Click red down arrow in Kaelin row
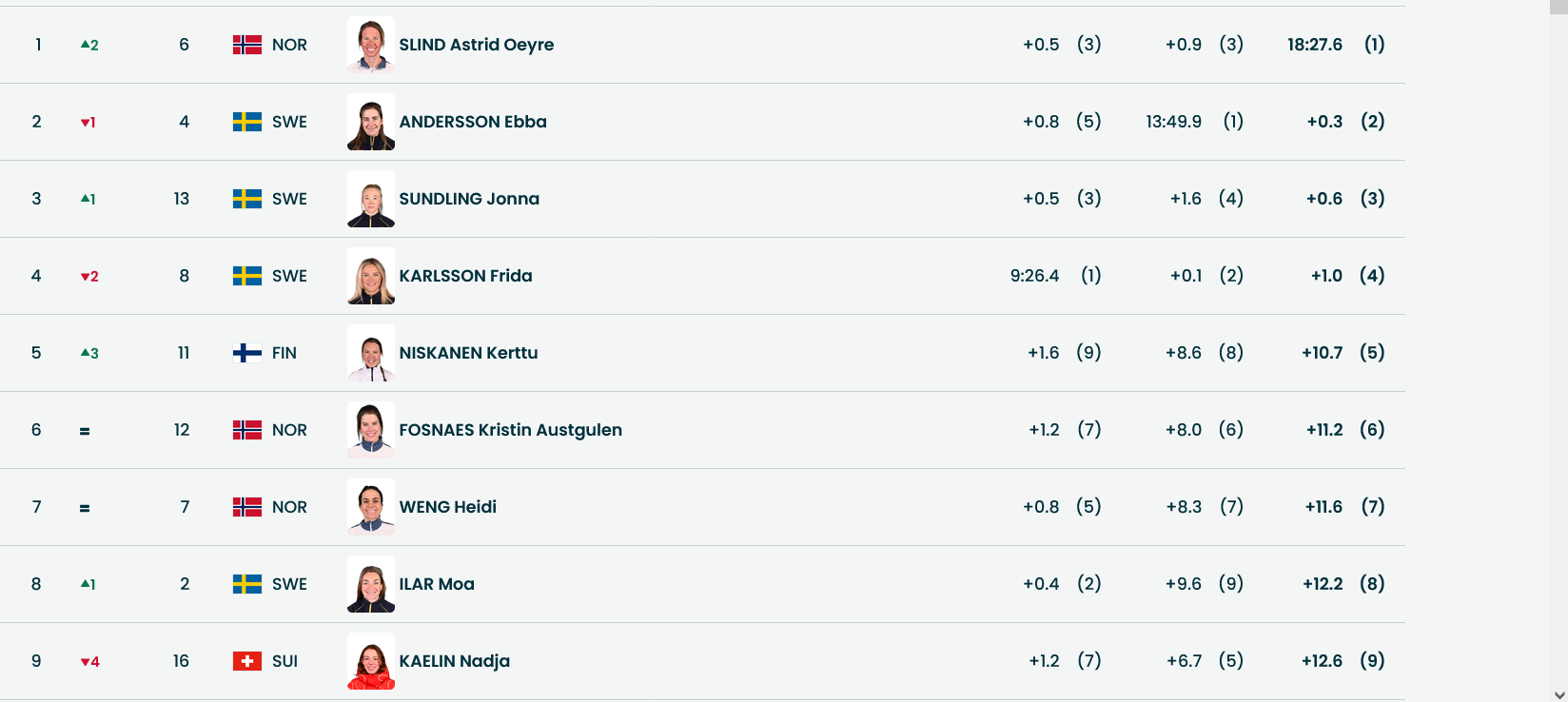This screenshot has height=702, width=1568. [x=86, y=662]
